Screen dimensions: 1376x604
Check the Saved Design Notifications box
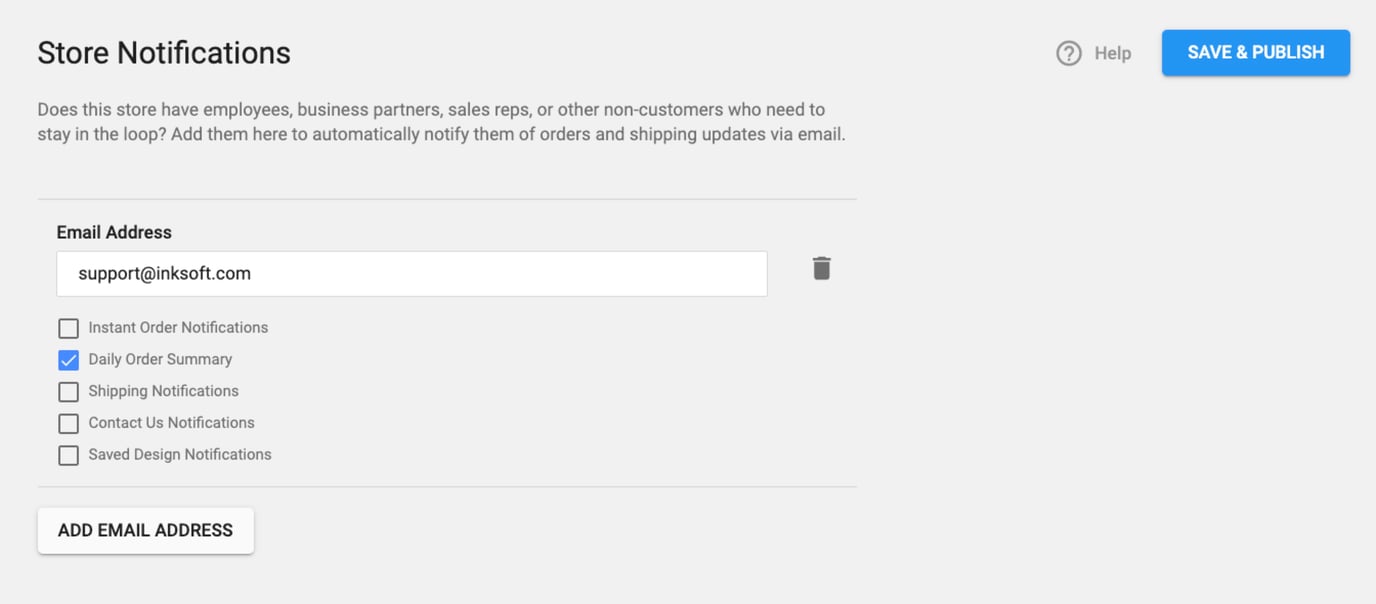[68, 455]
